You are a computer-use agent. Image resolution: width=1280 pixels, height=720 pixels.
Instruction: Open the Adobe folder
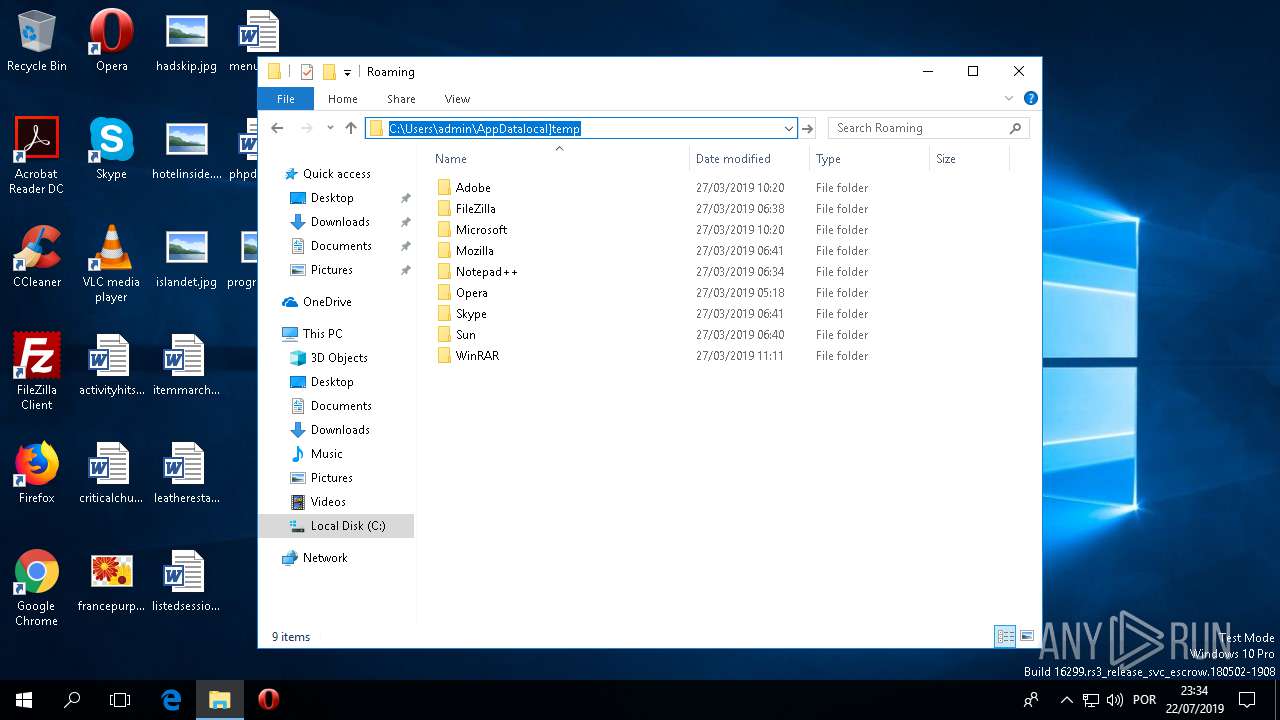pyautogui.click(x=472, y=188)
